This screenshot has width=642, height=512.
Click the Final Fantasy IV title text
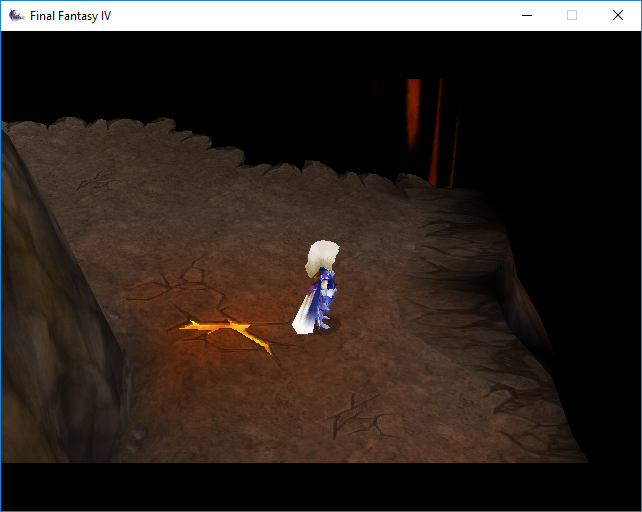click(70, 16)
